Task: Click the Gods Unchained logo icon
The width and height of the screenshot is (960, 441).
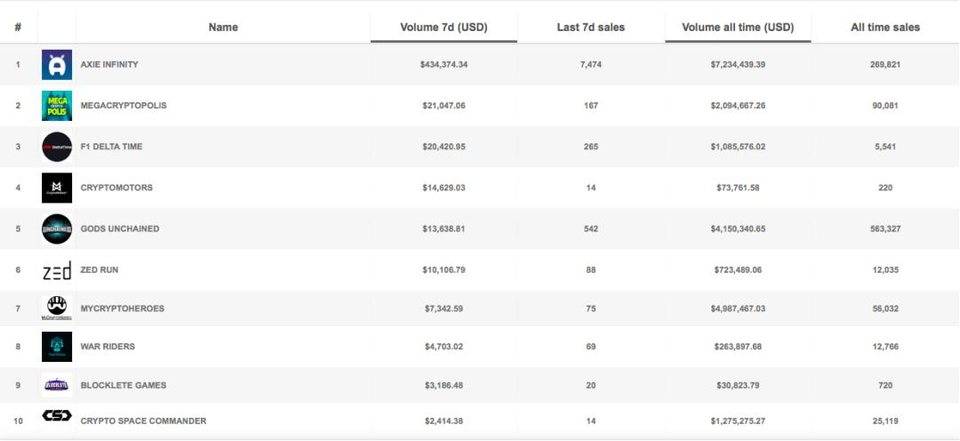Action: coord(57,229)
